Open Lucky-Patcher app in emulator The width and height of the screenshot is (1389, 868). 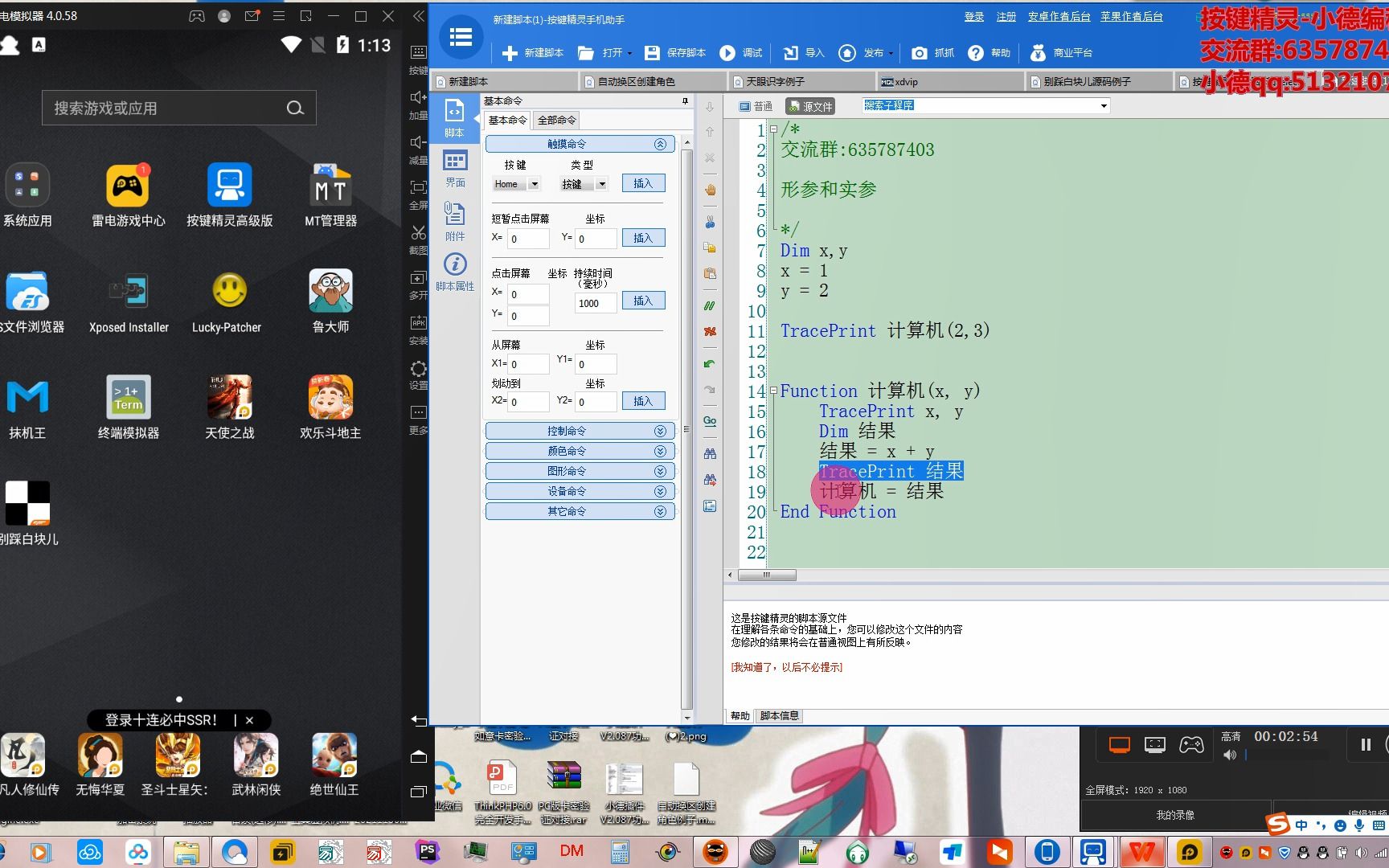(x=227, y=302)
